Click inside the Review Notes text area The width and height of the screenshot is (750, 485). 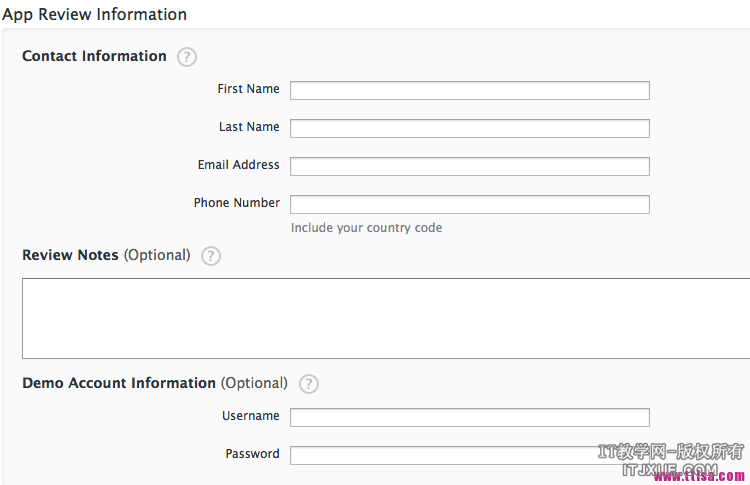coord(385,318)
